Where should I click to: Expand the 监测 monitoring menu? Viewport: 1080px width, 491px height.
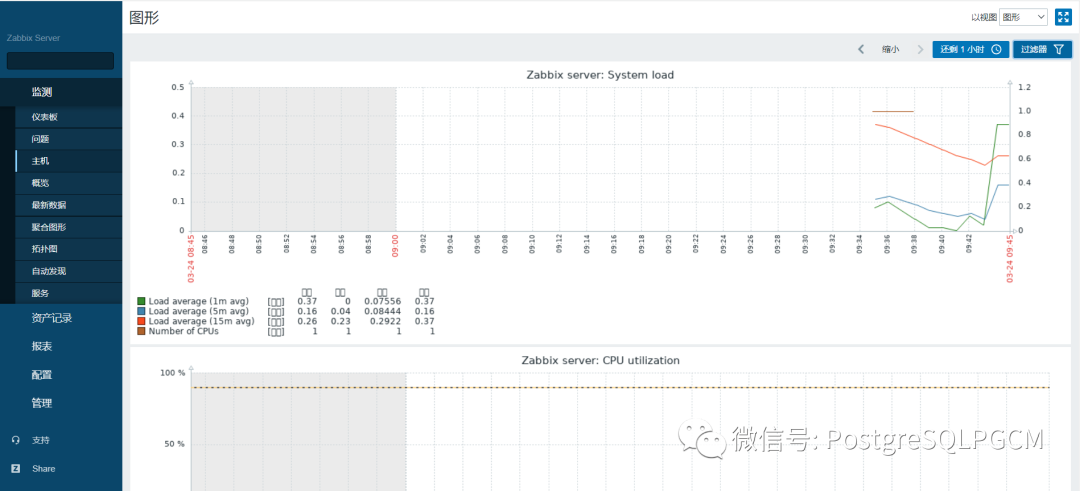(61, 92)
